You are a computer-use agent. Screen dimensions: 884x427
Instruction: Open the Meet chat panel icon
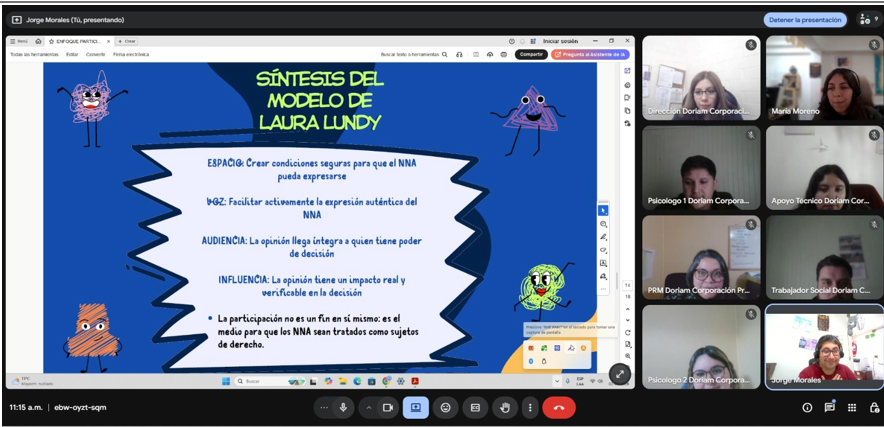tap(829, 407)
